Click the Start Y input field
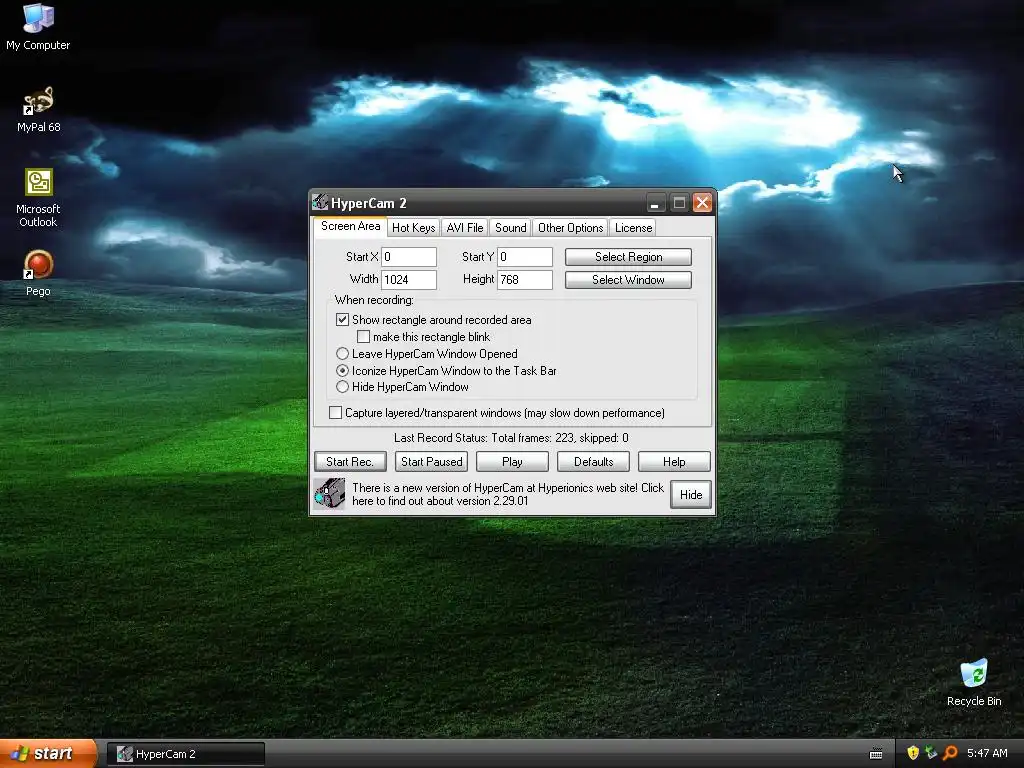Viewport: 1024px width, 768px height. (x=525, y=257)
